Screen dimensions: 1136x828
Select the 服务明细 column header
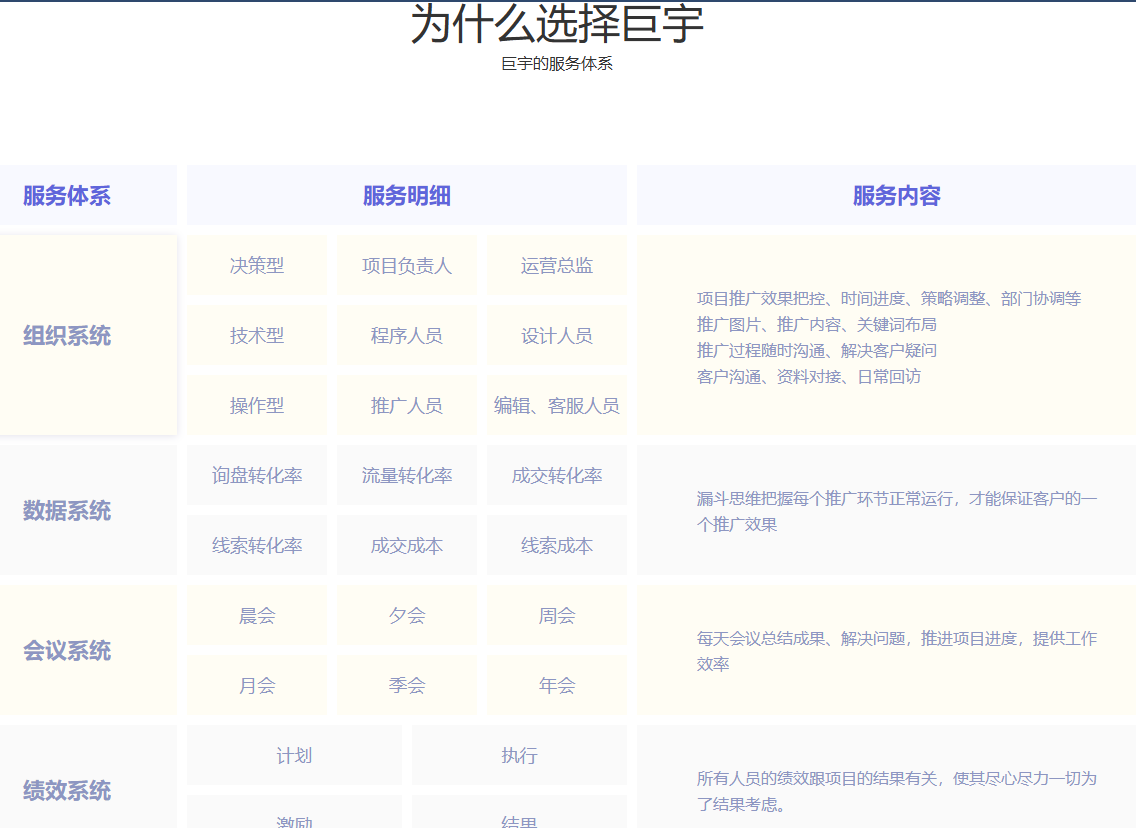point(407,195)
